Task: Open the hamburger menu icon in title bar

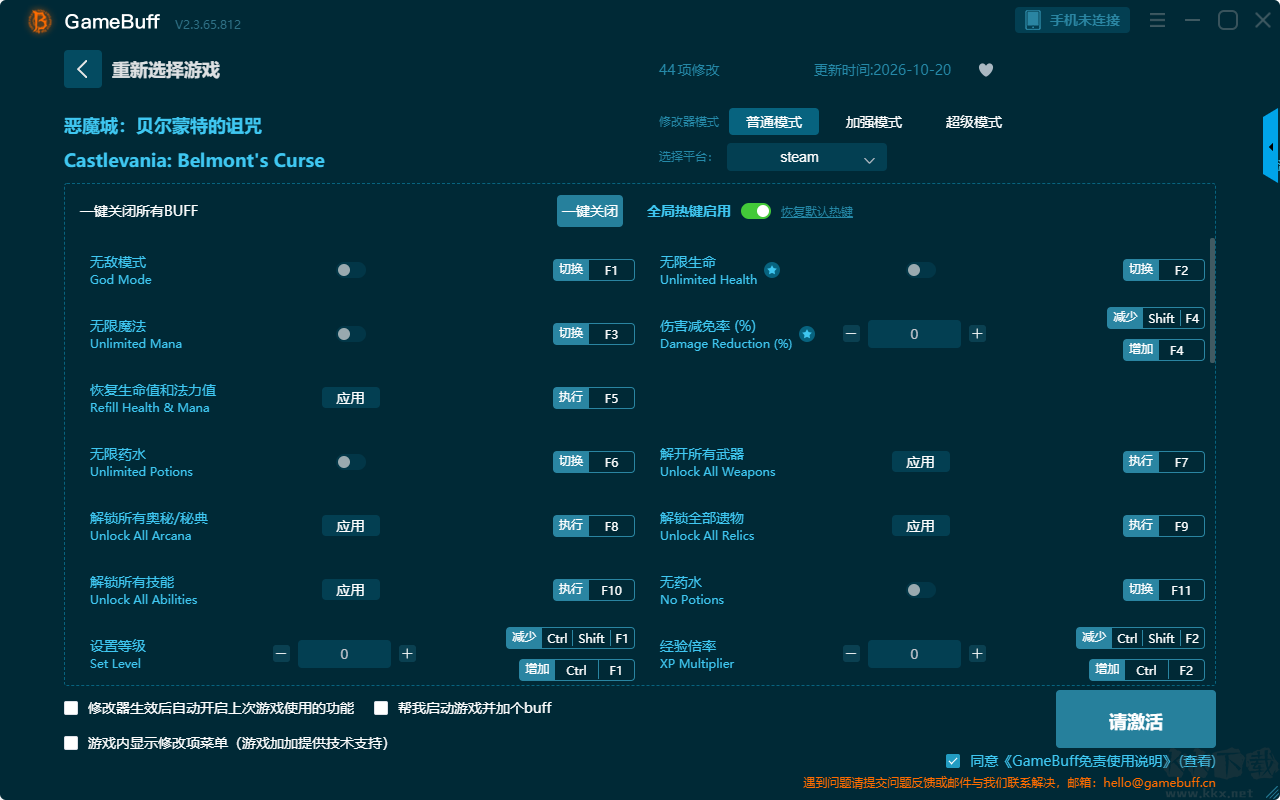Action: 1157,20
